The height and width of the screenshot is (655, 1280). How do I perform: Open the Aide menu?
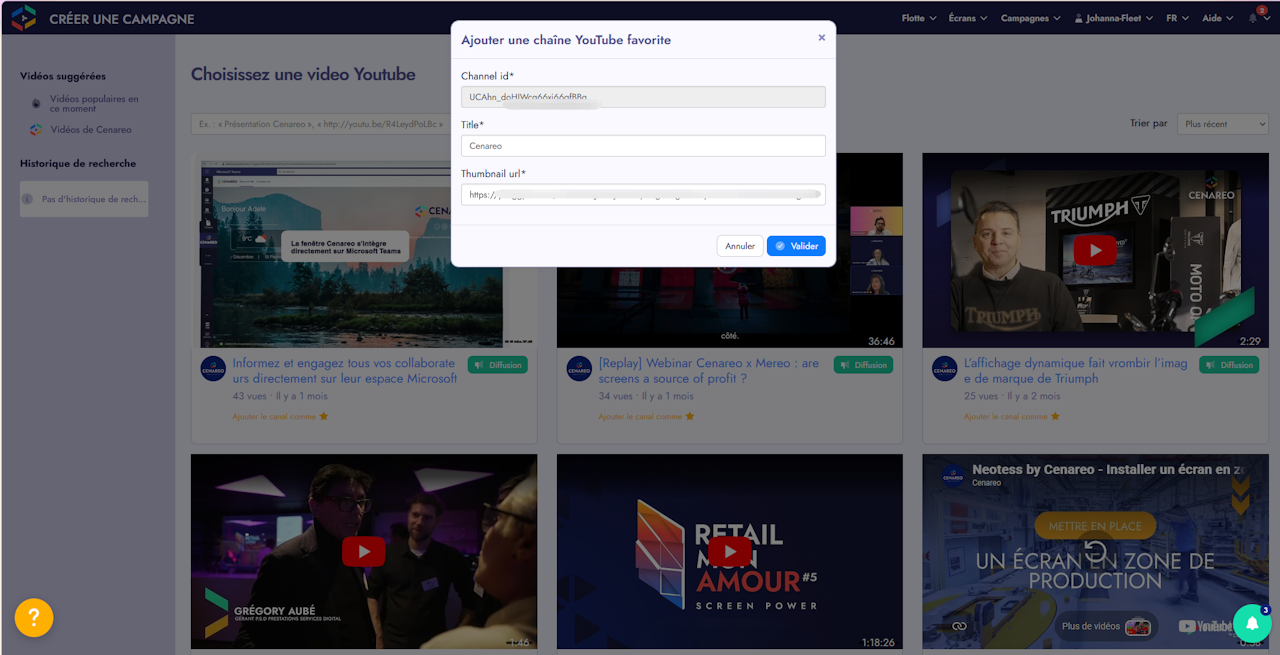point(1217,18)
